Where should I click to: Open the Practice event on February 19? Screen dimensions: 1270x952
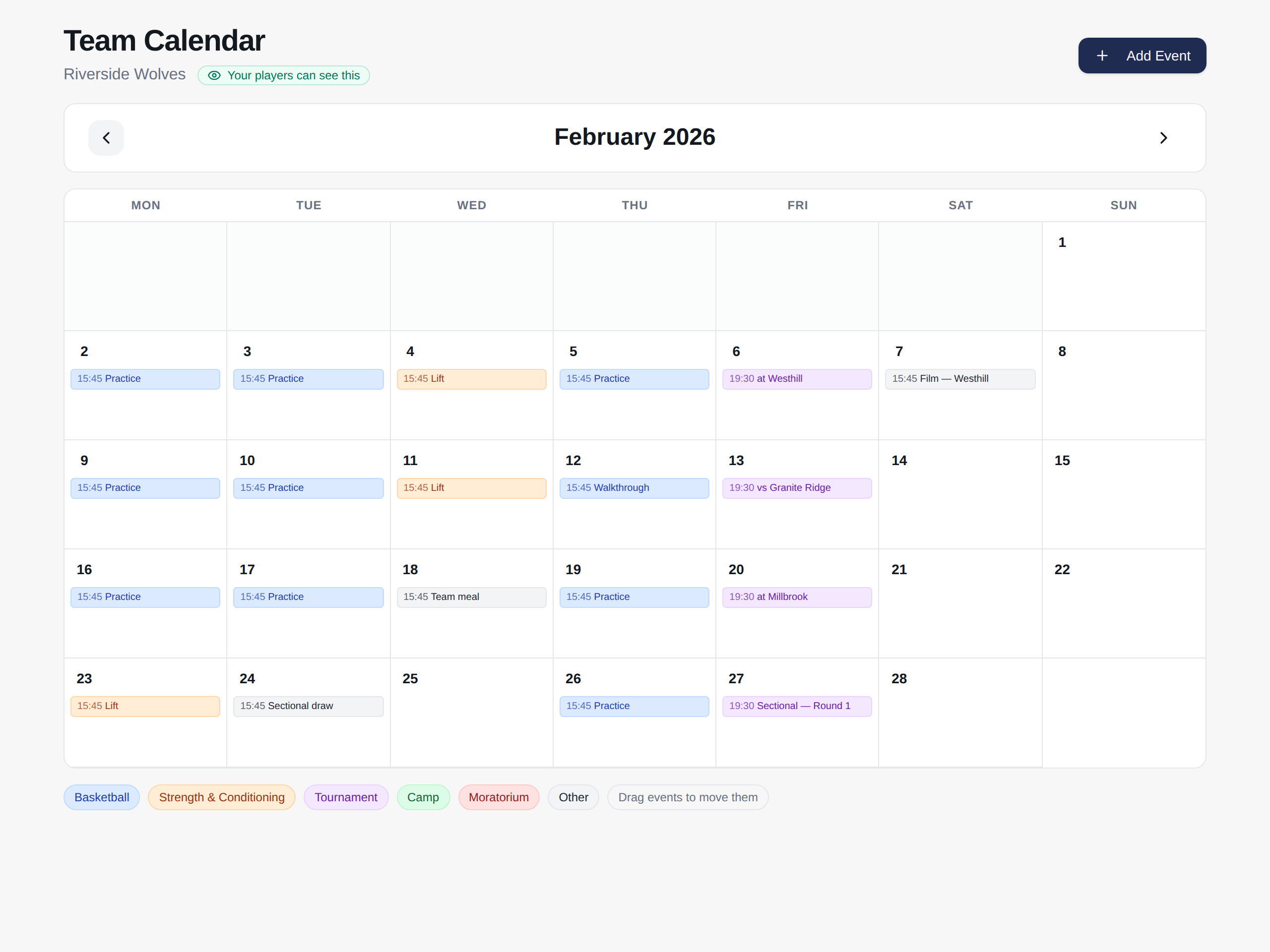(635, 597)
